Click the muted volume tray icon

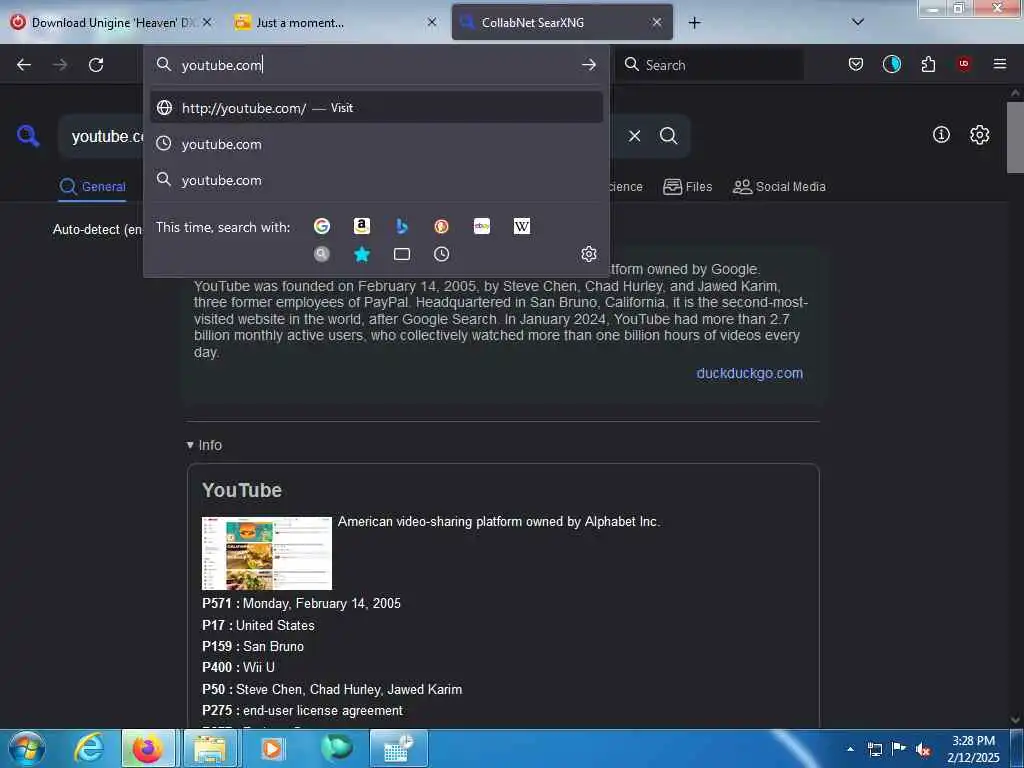pos(922,749)
